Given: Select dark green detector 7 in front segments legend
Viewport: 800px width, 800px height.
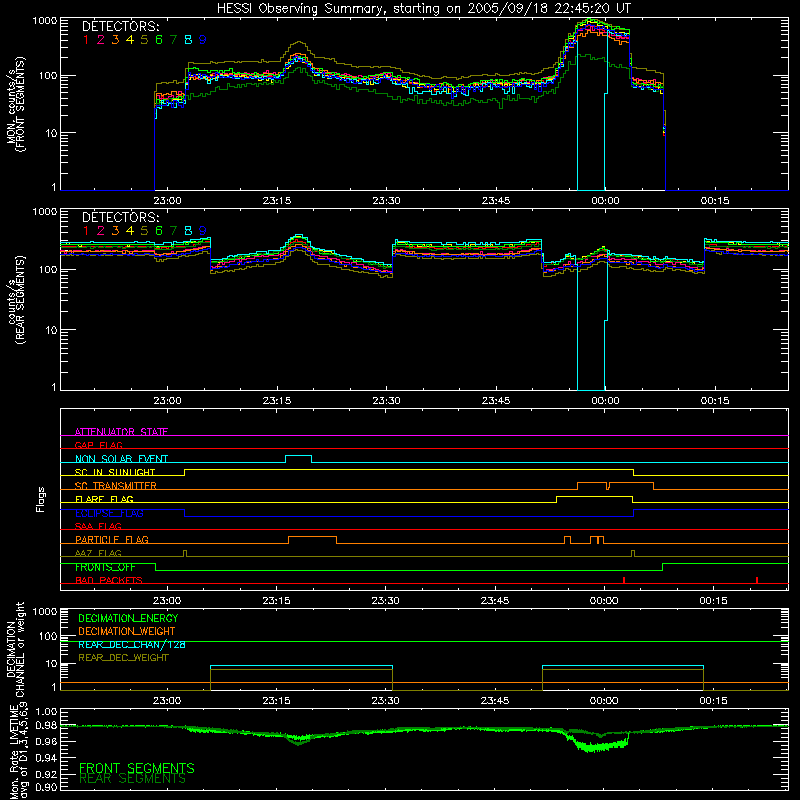Looking at the screenshot, I should [173, 40].
